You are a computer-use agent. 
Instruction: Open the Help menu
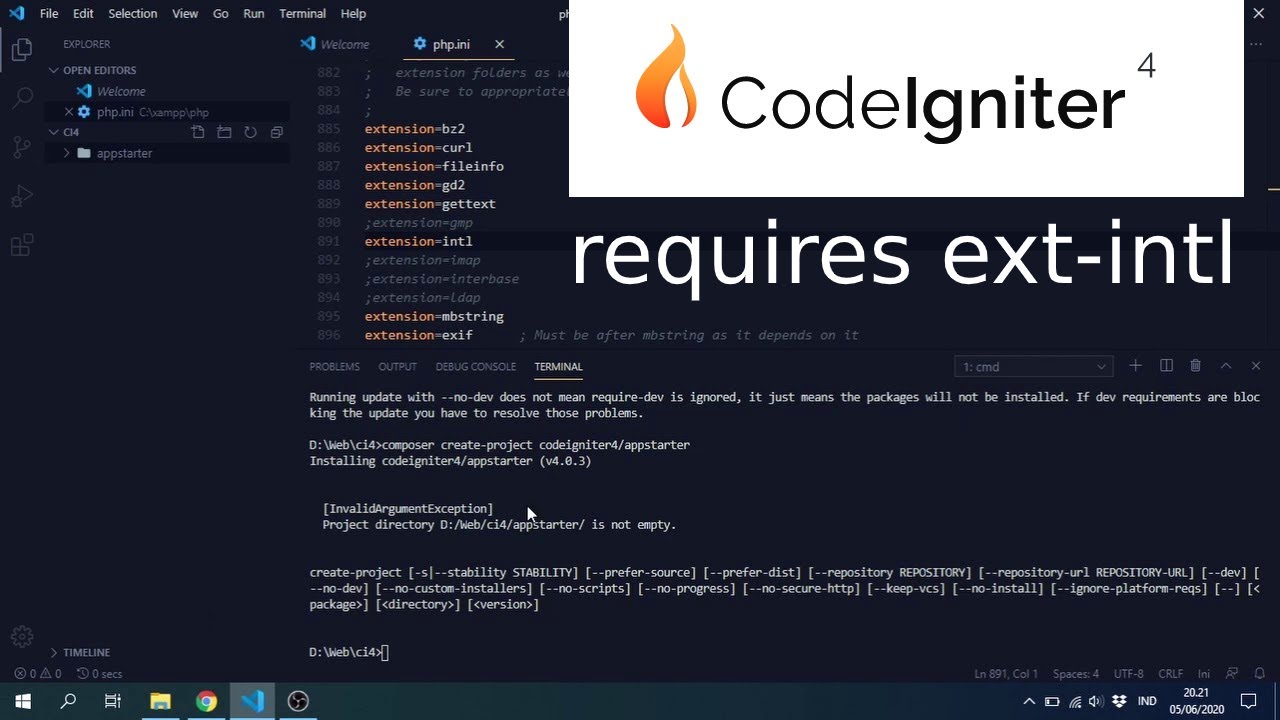(x=353, y=14)
